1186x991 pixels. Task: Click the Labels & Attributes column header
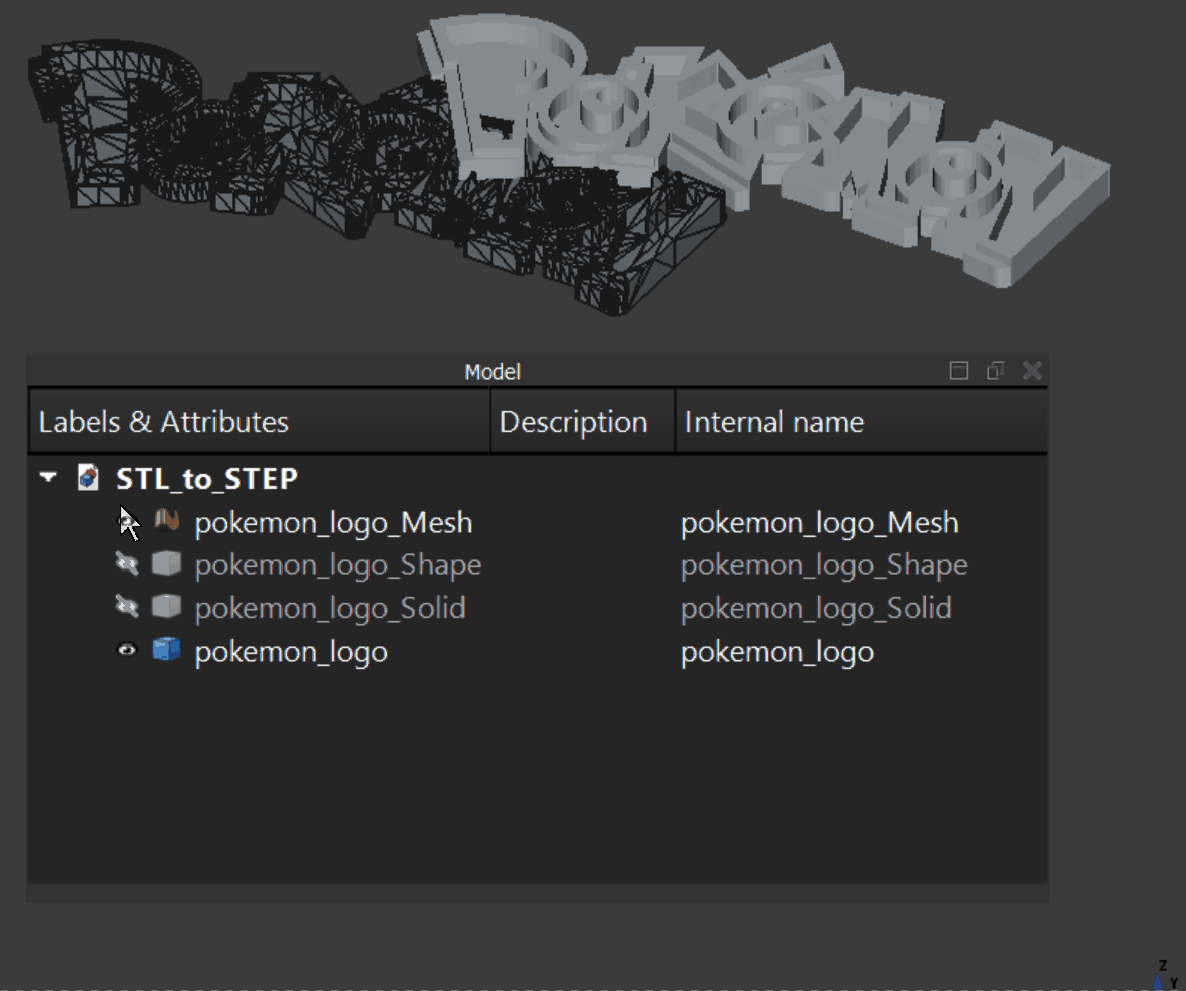259,421
